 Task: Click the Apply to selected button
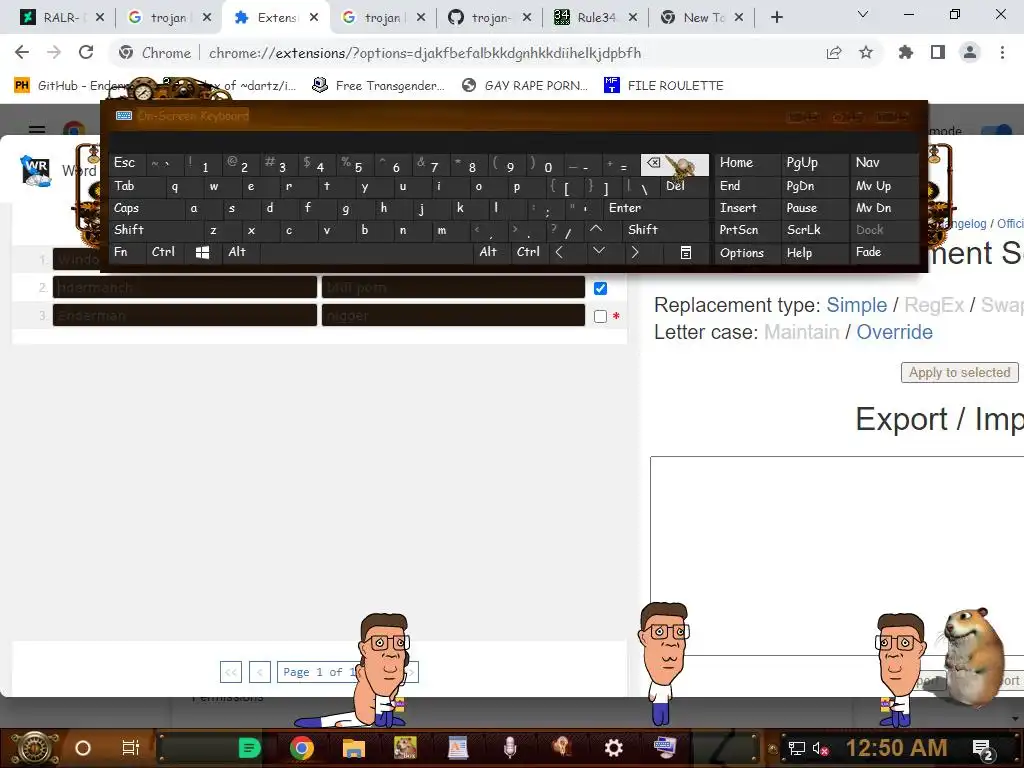[959, 372]
